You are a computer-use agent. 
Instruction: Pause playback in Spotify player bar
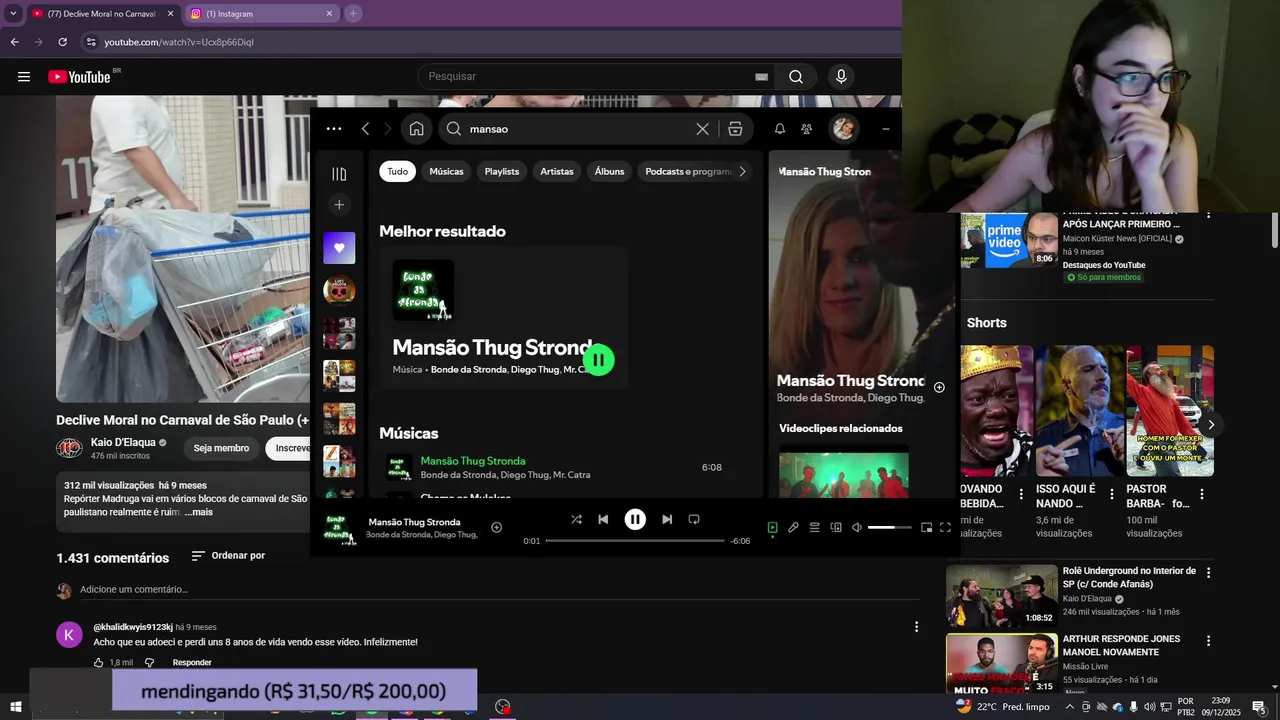coord(635,519)
